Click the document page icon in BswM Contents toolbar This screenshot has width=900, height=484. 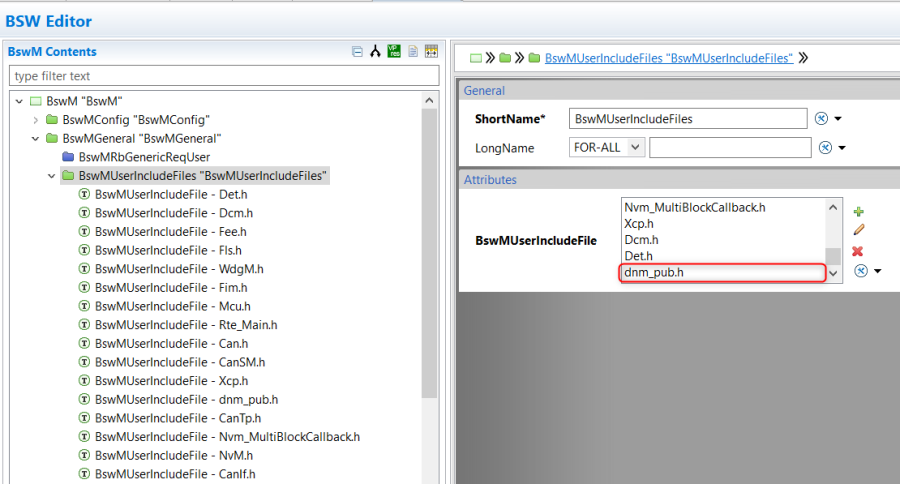tap(413, 52)
